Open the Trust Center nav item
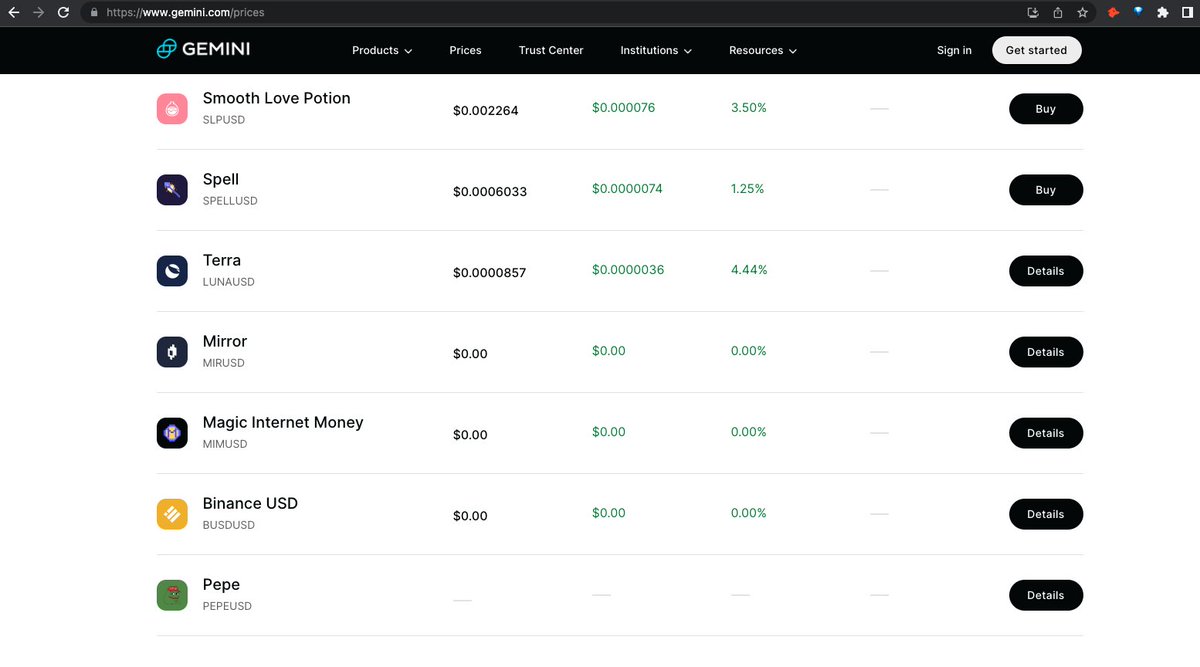 (x=551, y=50)
